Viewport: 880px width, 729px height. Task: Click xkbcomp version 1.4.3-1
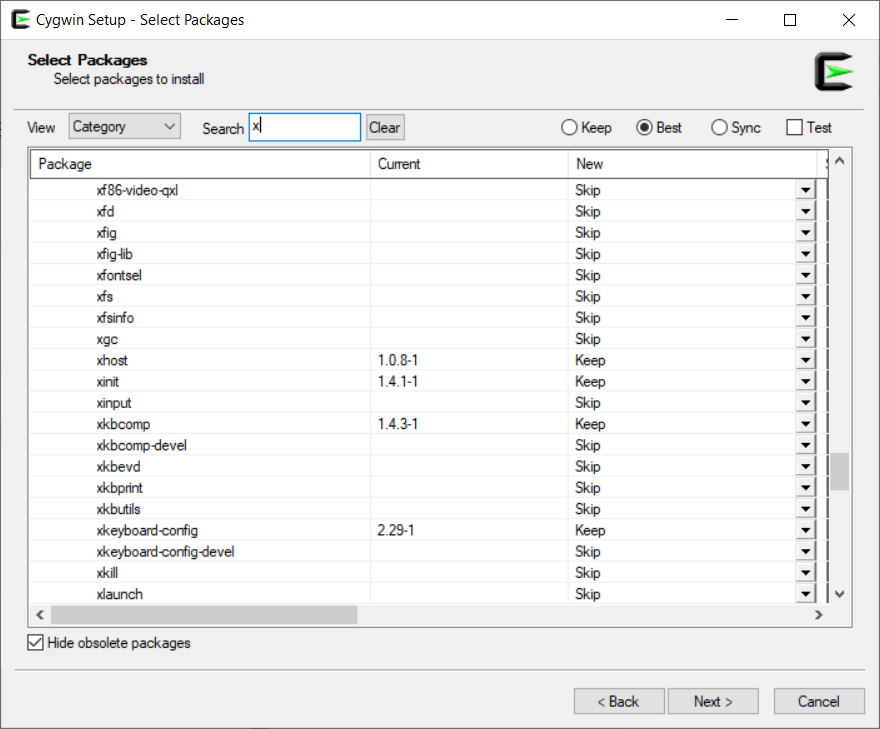point(397,424)
